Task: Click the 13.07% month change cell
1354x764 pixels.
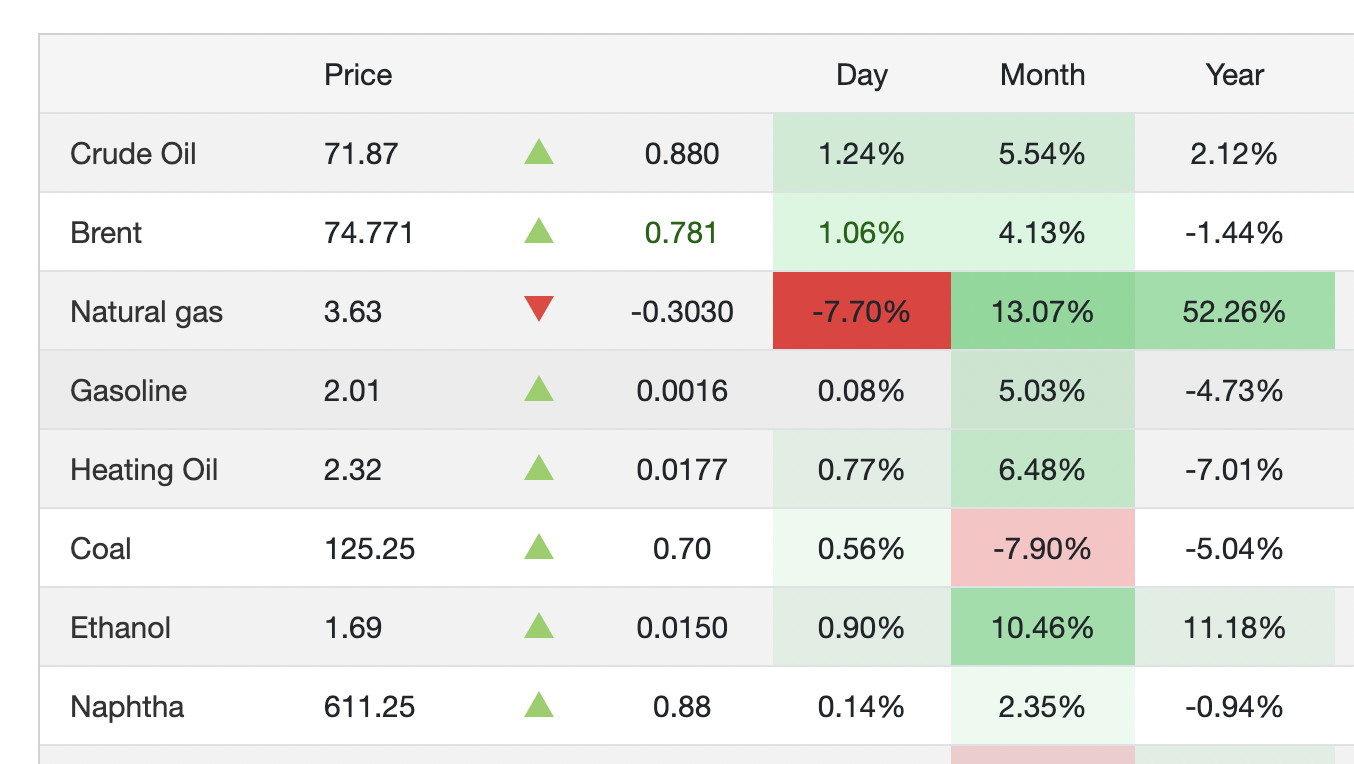Action: point(1043,311)
